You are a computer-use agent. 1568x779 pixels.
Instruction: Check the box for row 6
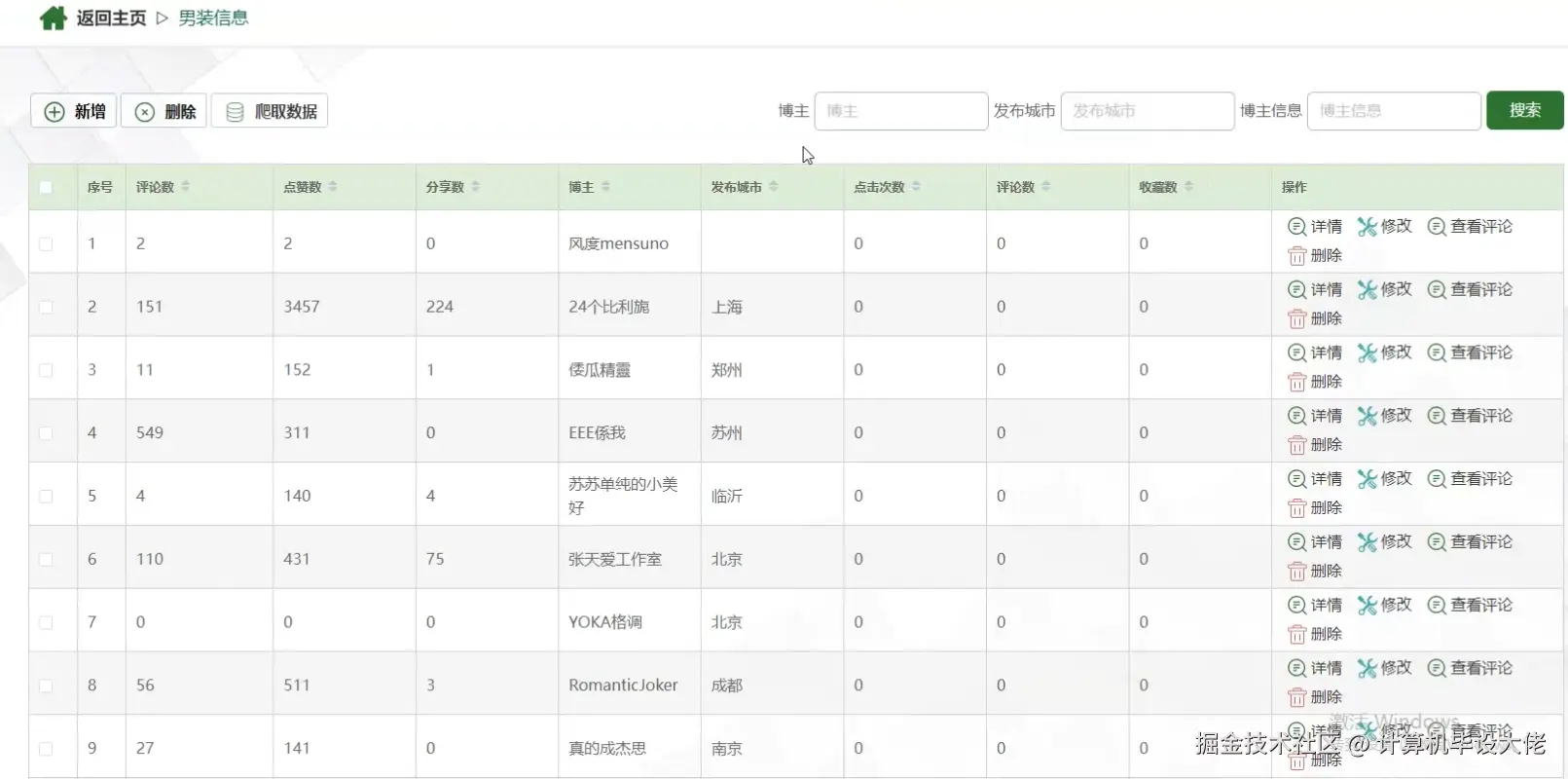(x=46, y=559)
